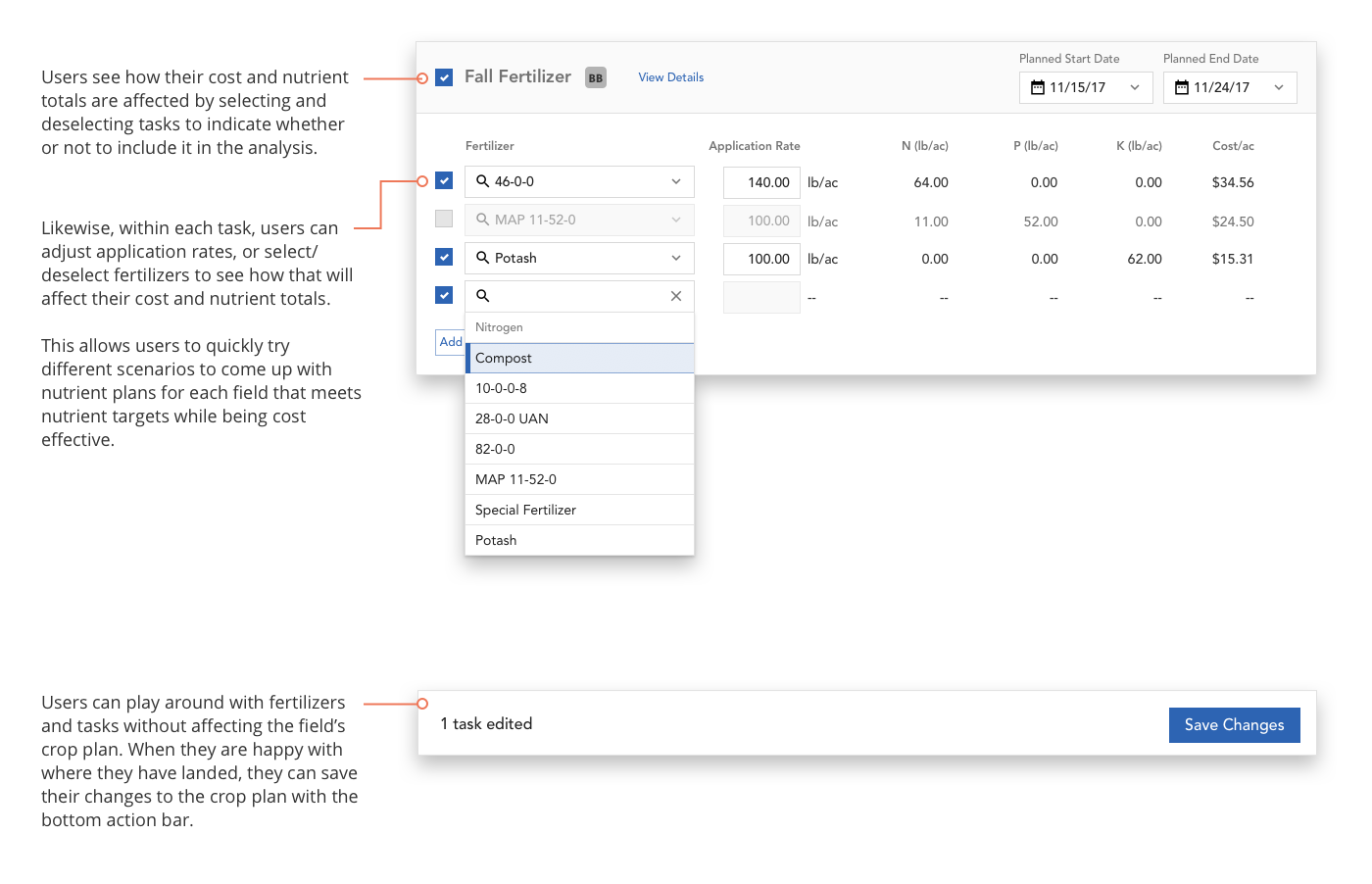
Task: Click the Fertilizer column header
Action: [490, 146]
